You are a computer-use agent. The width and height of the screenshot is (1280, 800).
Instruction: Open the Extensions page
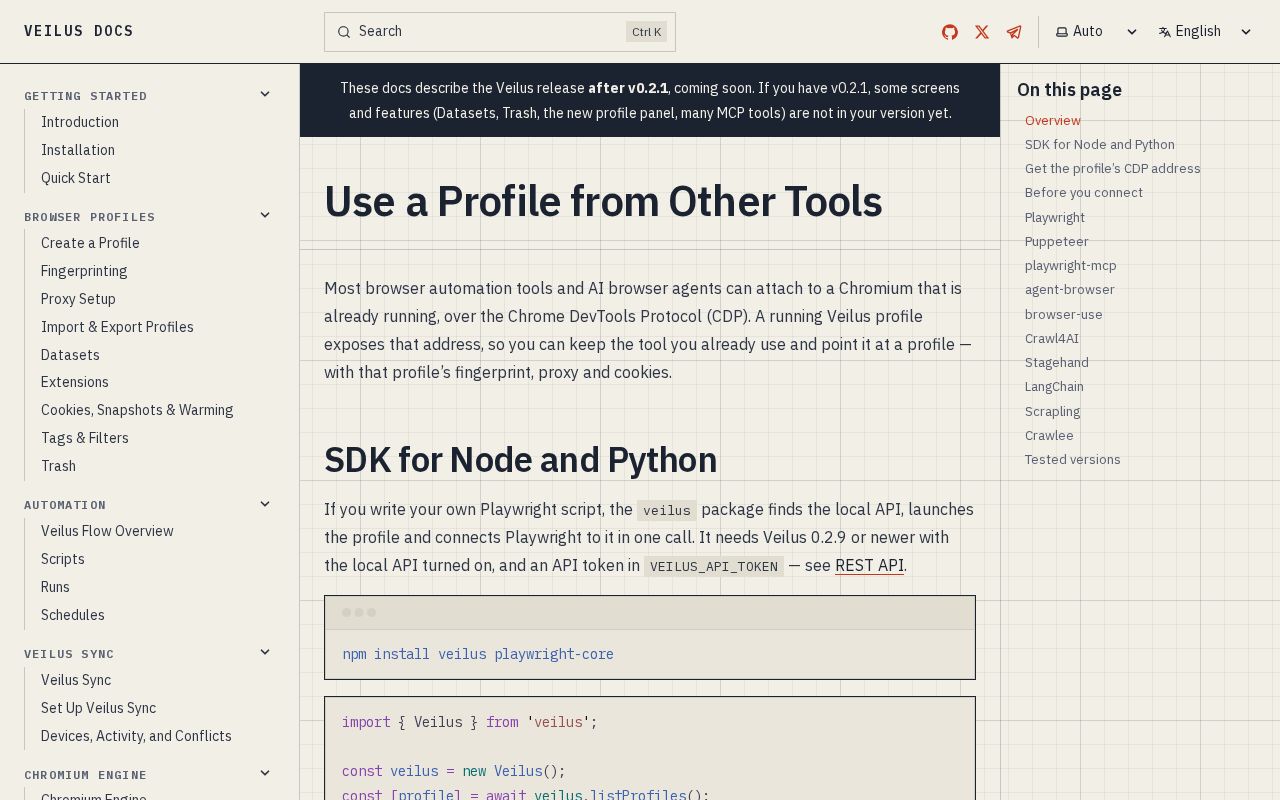(x=75, y=382)
